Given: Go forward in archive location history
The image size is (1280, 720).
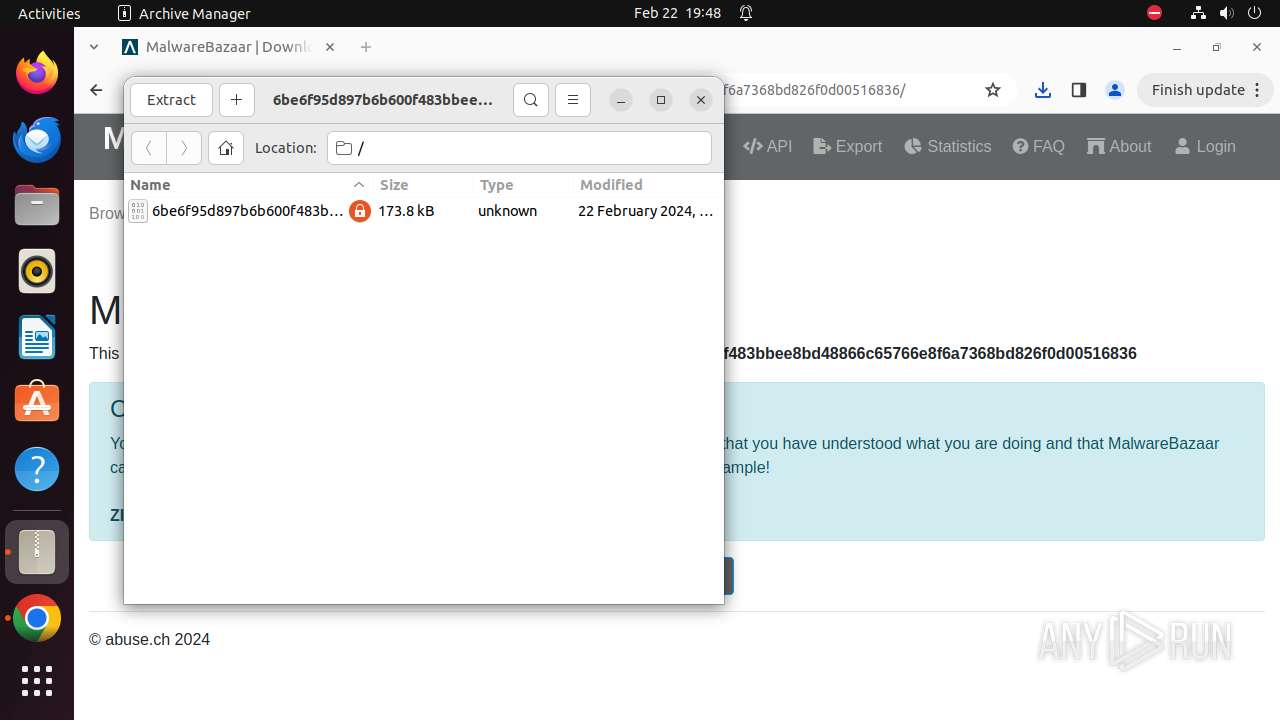Looking at the screenshot, I should pyautogui.click(x=184, y=148).
